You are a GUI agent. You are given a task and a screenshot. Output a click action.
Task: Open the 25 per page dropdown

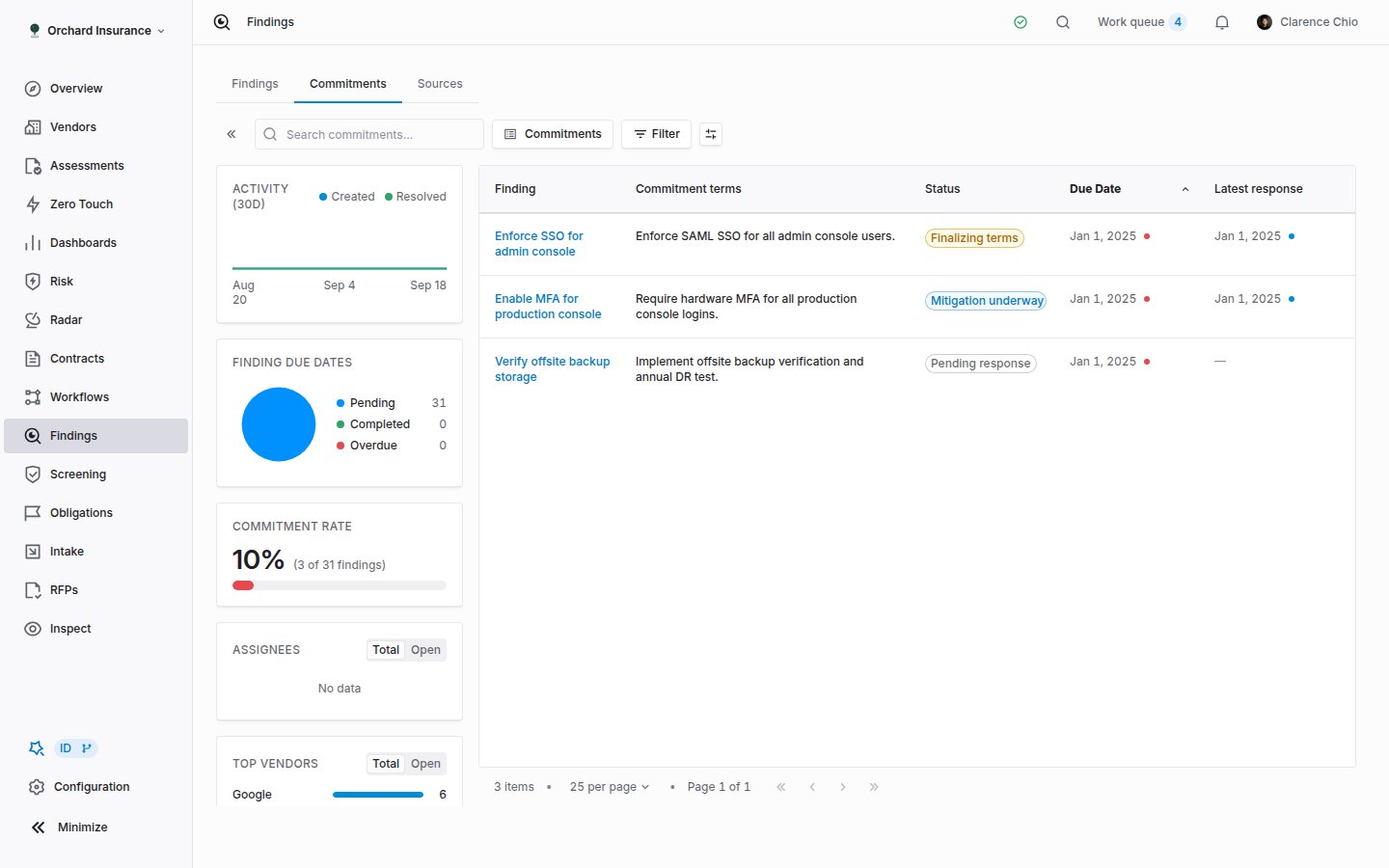(x=610, y=787)
